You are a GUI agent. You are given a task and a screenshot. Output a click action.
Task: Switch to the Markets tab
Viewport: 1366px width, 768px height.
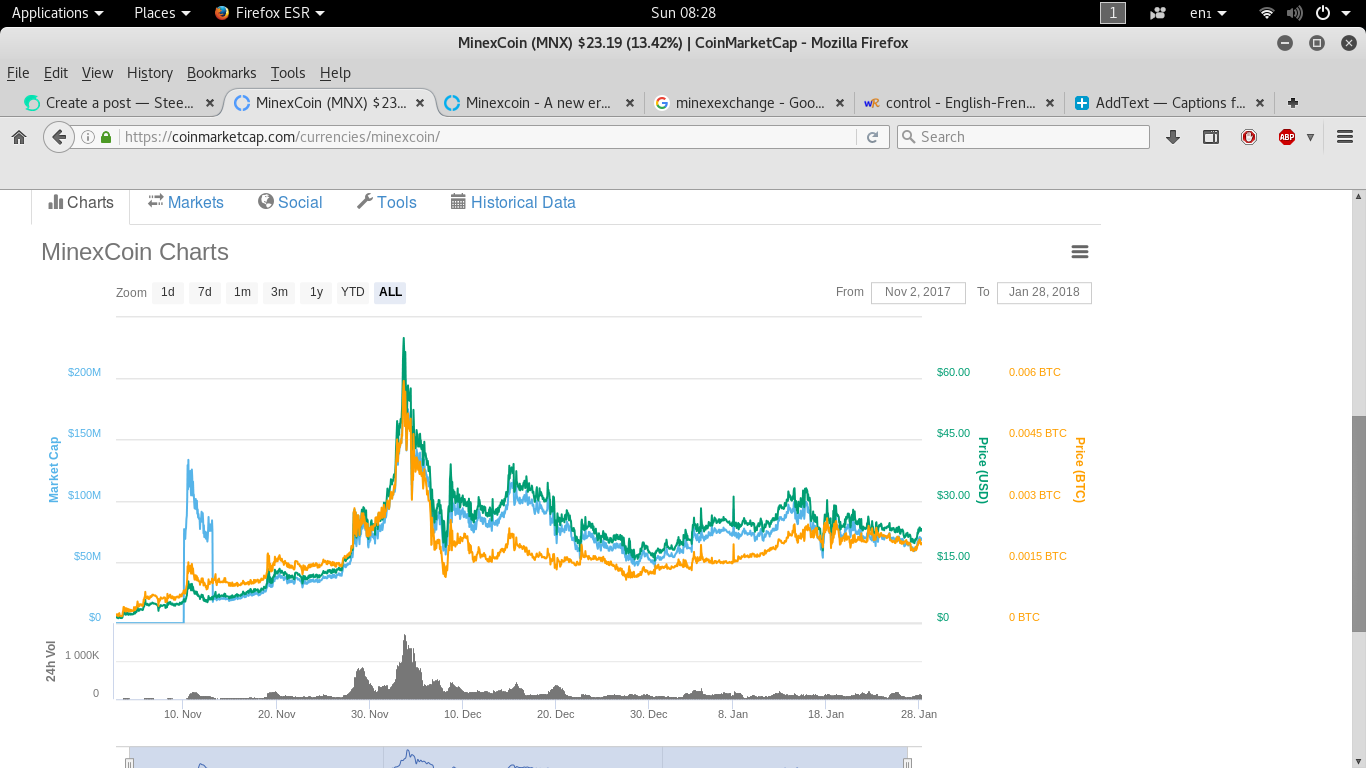[186, 202]
